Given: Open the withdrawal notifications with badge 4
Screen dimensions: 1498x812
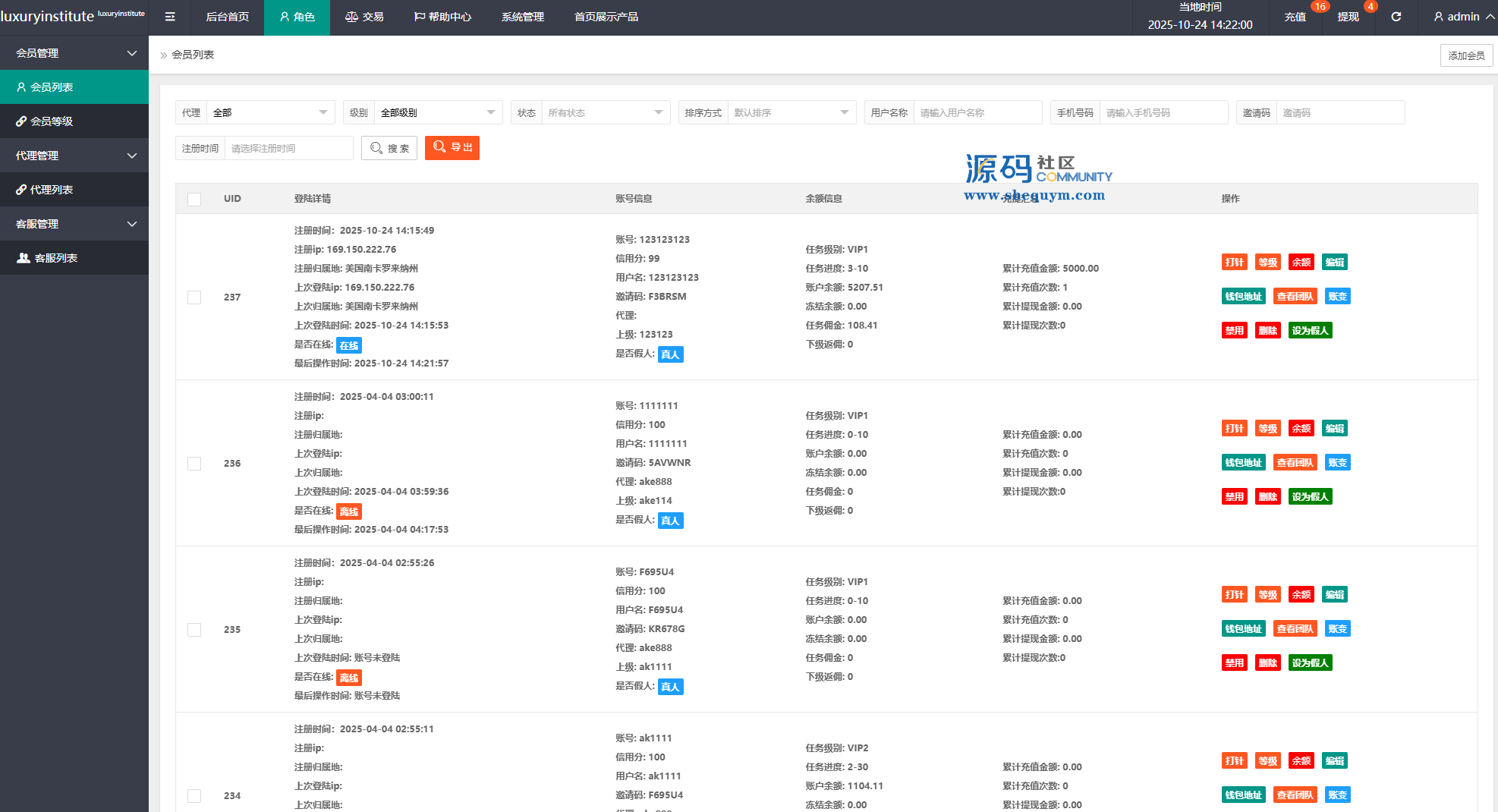Looking at the screenshot, I should (x=1348, y=17).
